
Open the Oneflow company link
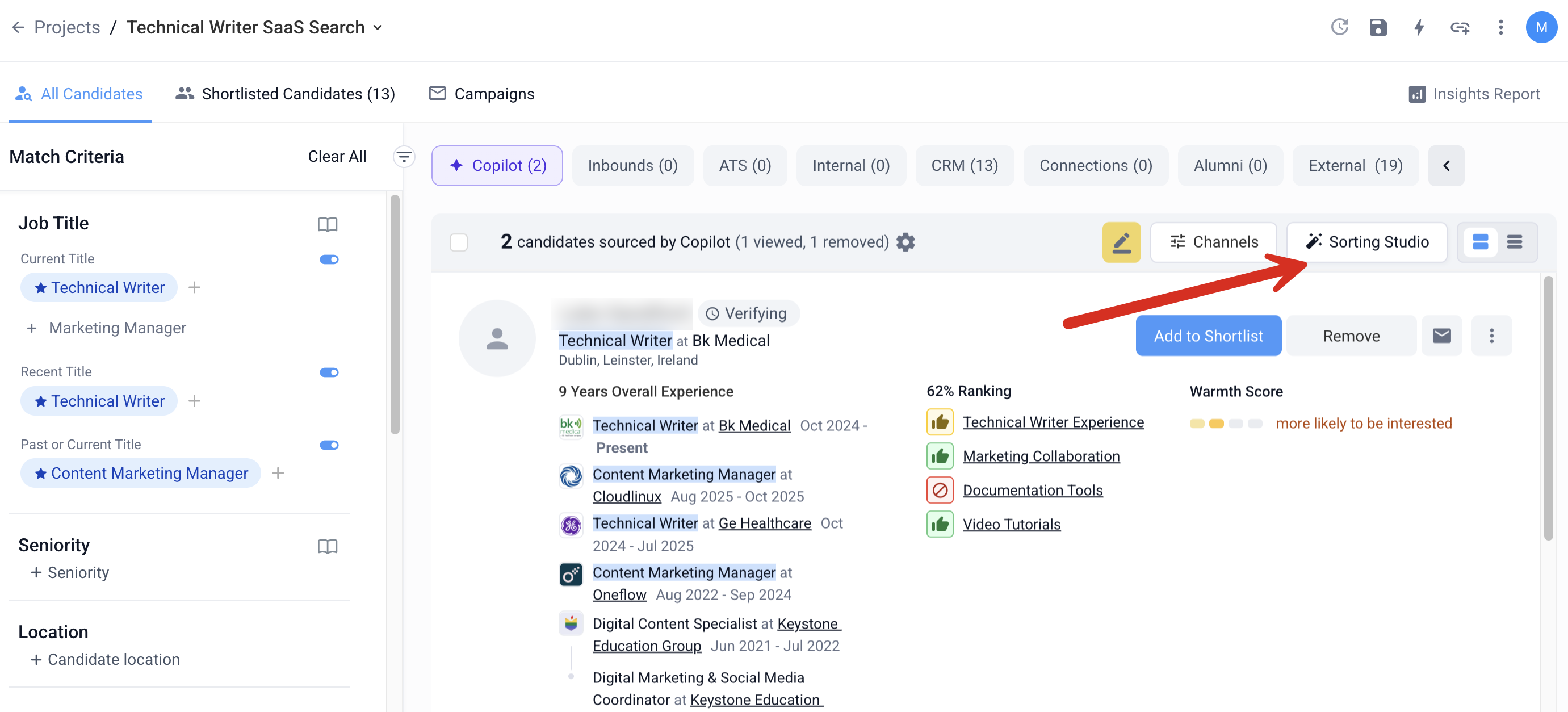(x=619, y=594)
